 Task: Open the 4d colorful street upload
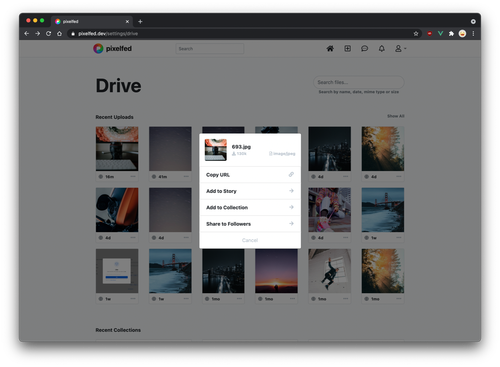[x=330, y=210]
